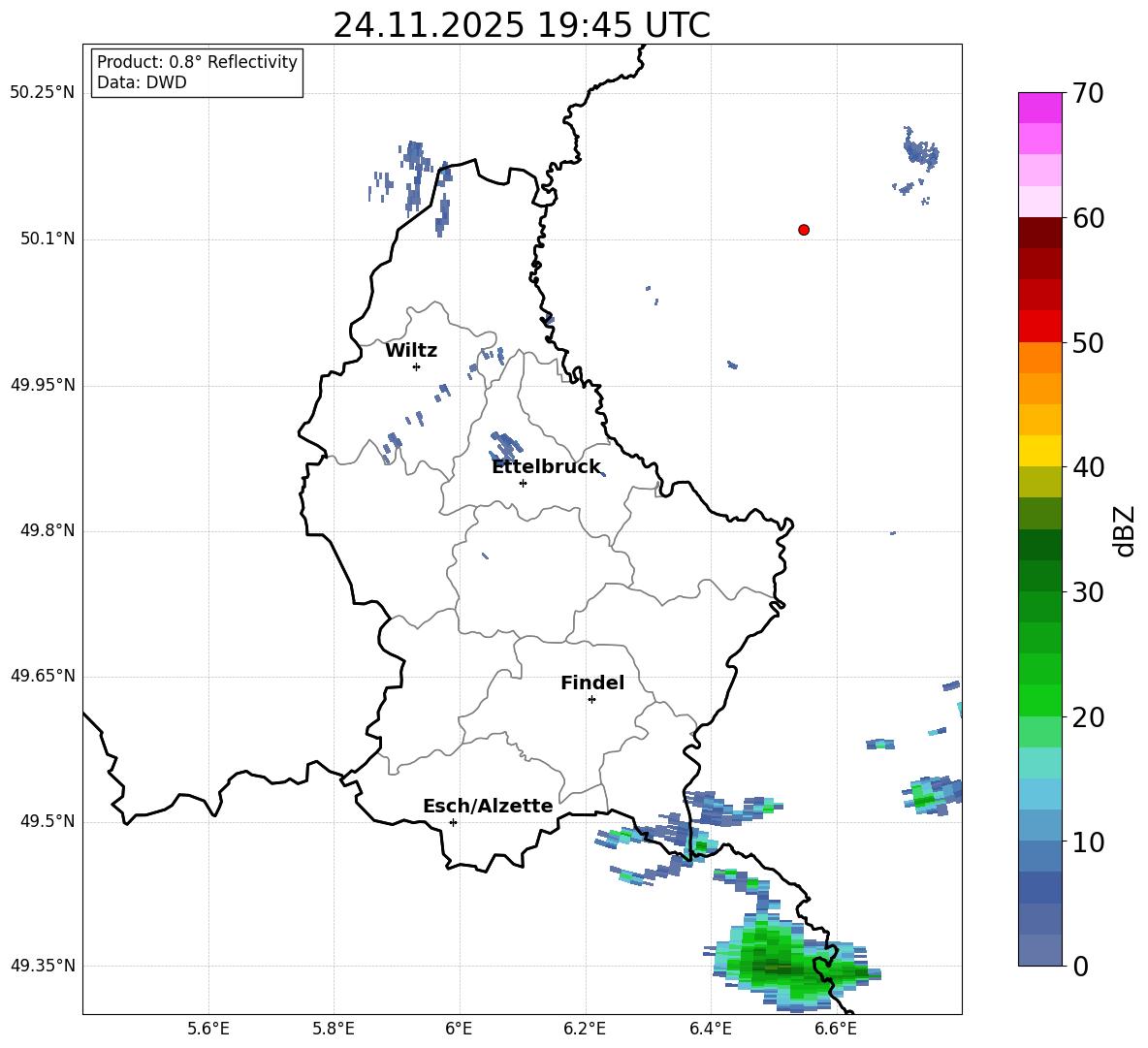Click the 50.25°N latitude label
The image size is (1148, 1048).
pos(43,93)
